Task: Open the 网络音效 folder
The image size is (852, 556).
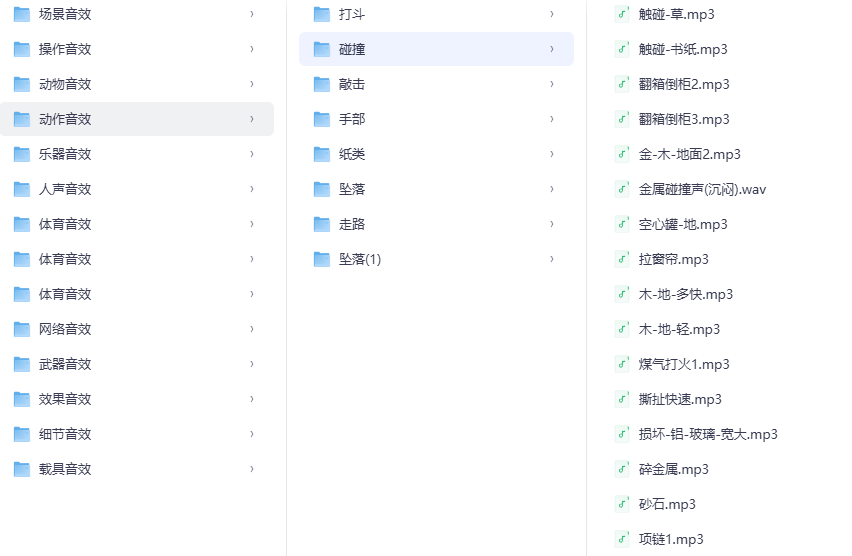Action: 65,329
